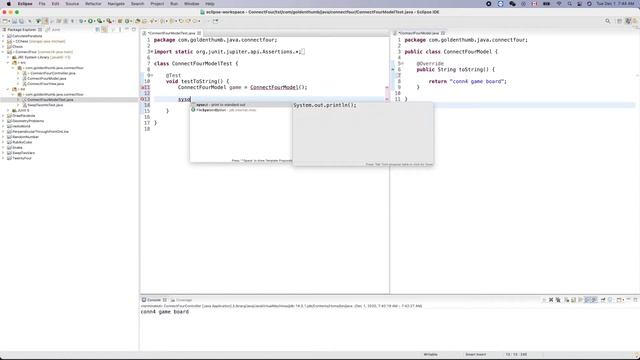This screenshot has height=360, width=640.
Task: Click the Open Type toolbar icon
Action: [x=138, y=21]
